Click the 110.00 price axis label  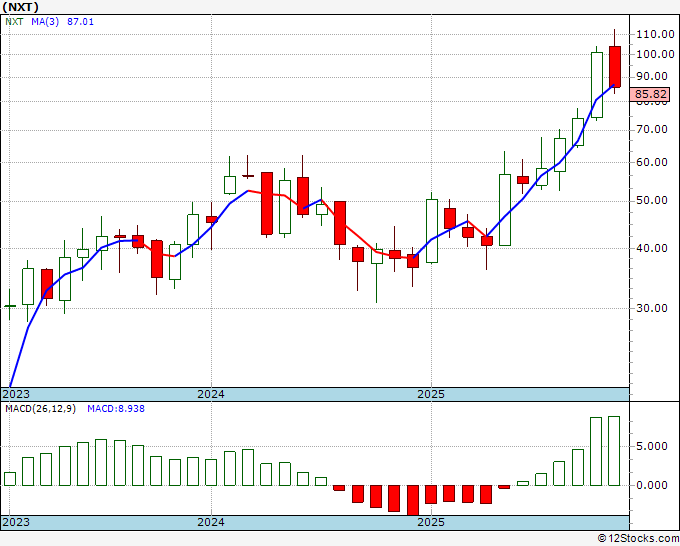[655, 34]
